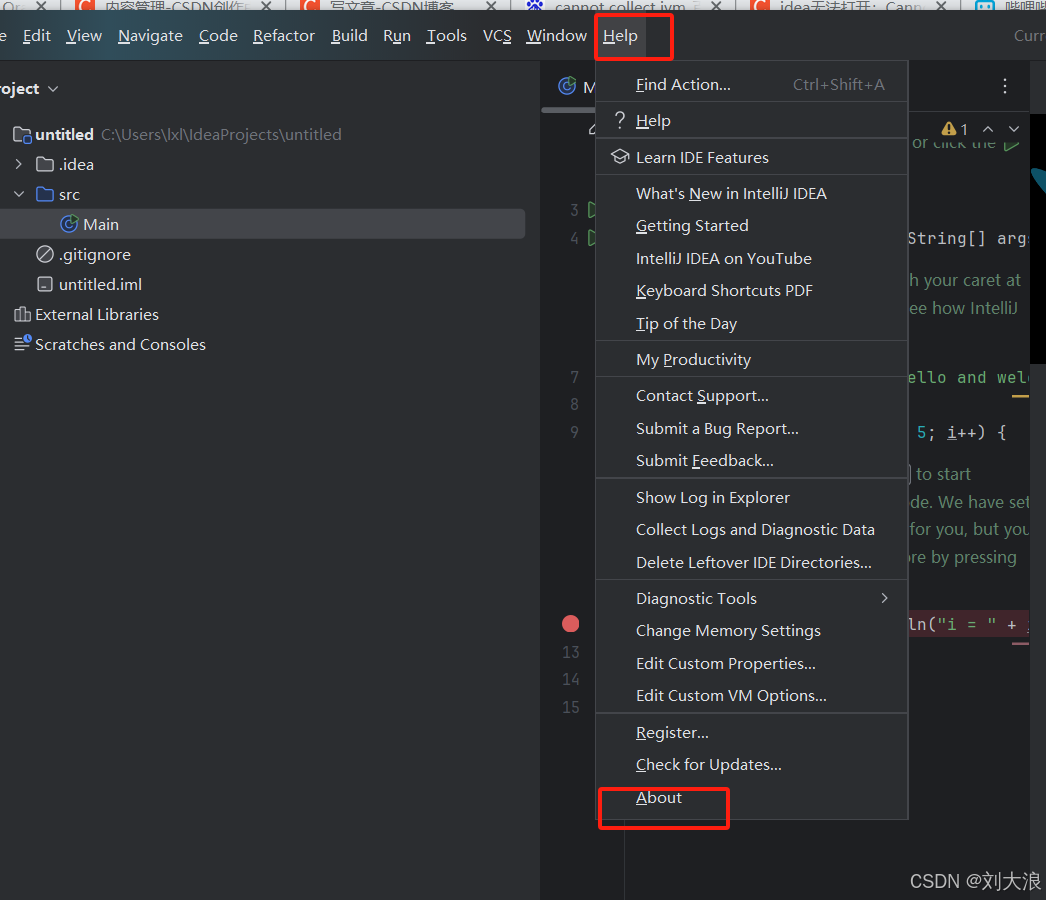Open the Help menu in menu bar
The height and width of the screenshot is (900, 1046).
(x=620, y=36)
